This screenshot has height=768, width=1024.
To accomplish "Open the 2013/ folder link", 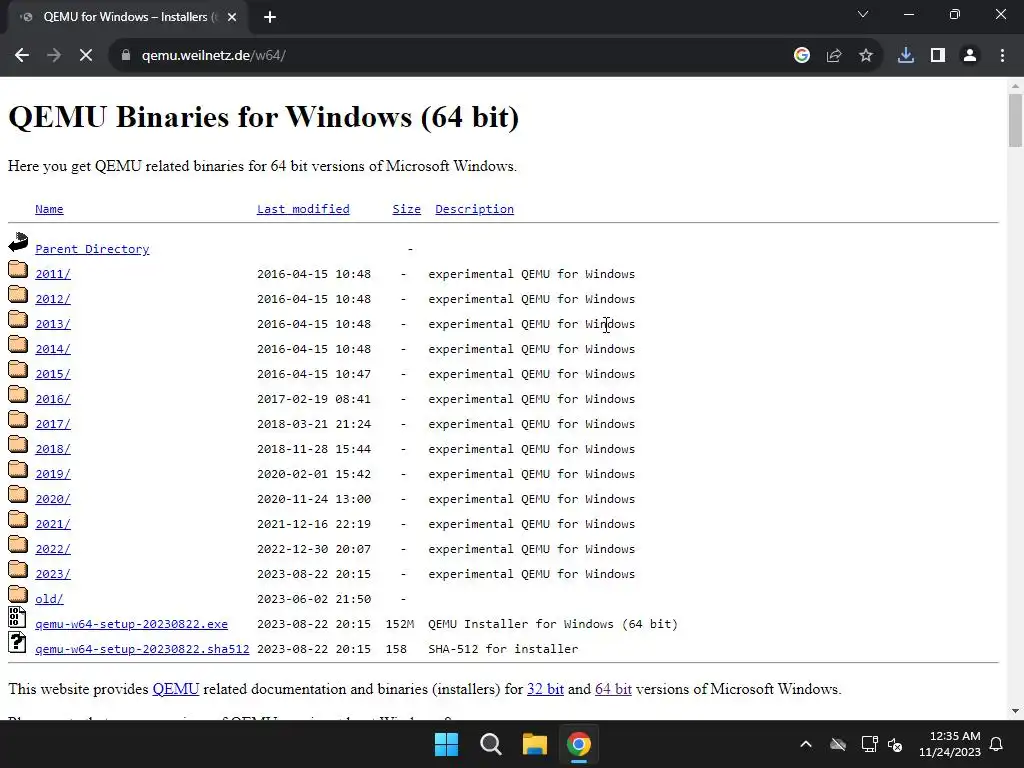I will tap(53, 324).
